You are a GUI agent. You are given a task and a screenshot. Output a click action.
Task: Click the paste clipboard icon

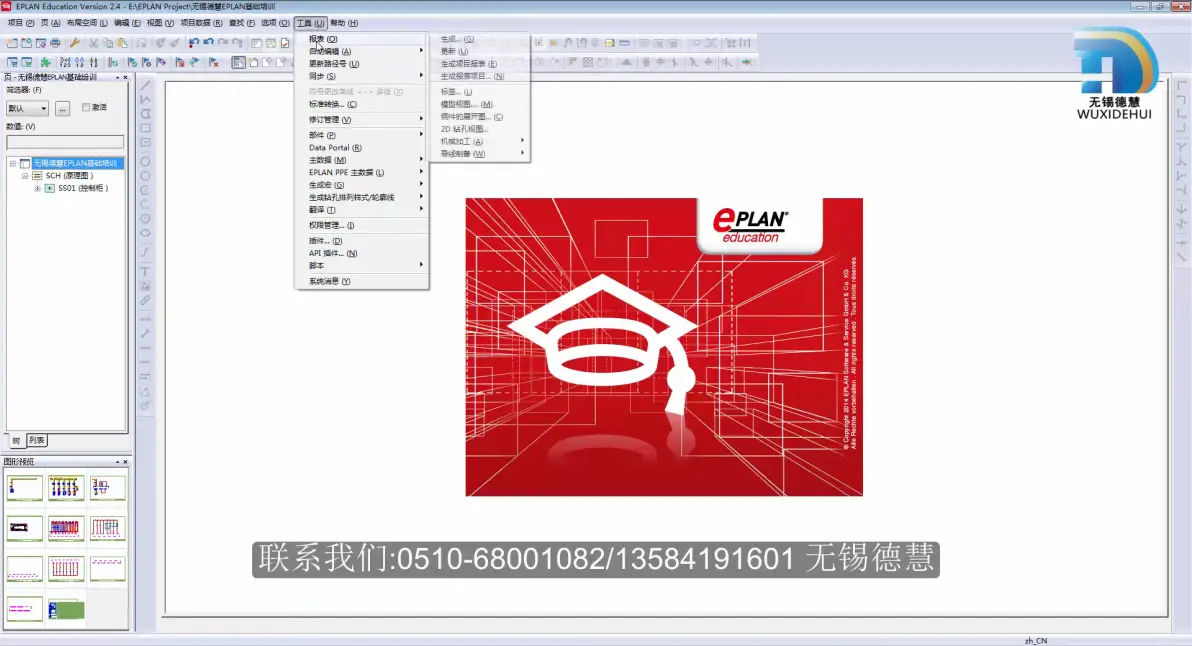click(x=122, y=43)
